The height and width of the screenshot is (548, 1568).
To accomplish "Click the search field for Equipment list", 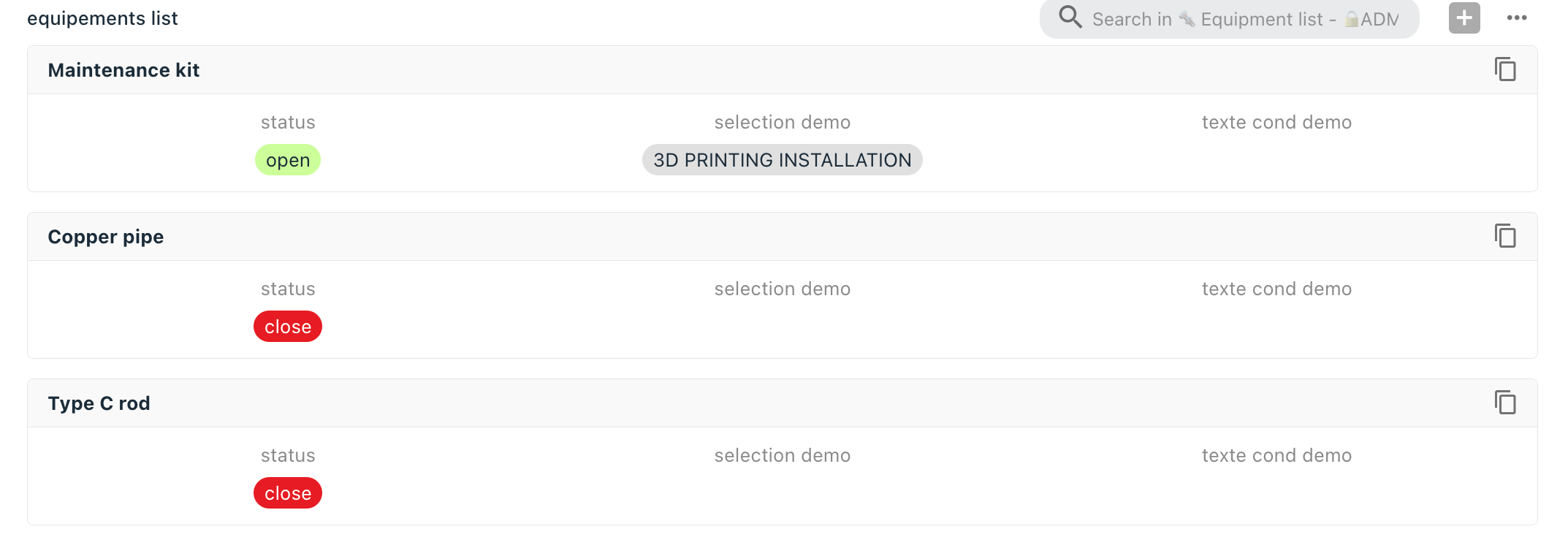I will [1229, 18].
